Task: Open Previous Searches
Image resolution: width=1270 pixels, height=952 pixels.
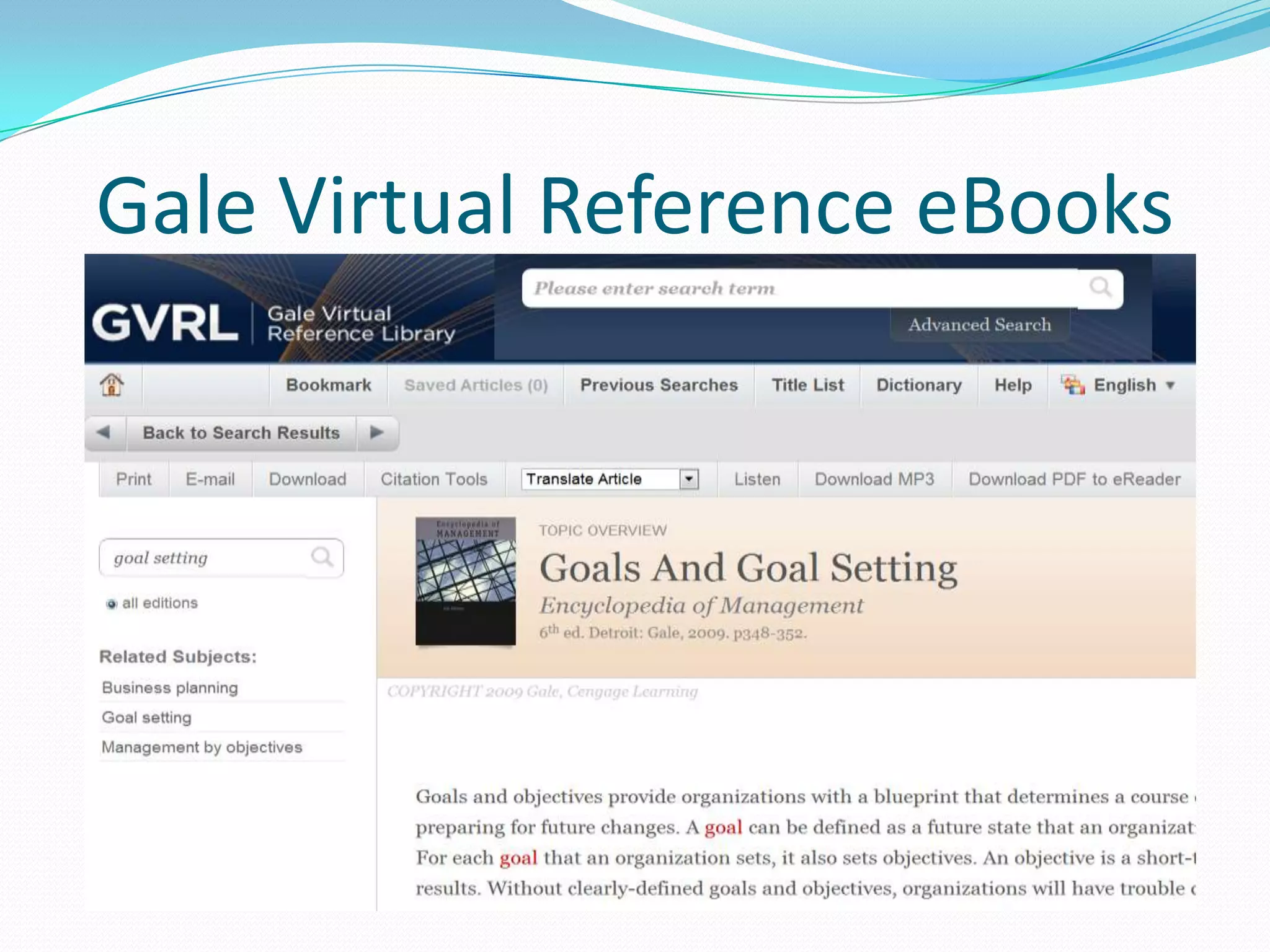Action: point(659,385)
